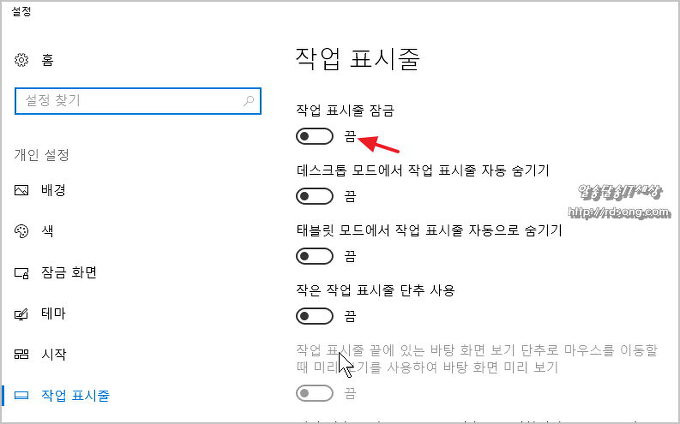Open 잠금 화면 settings via its label

(68, 272)
